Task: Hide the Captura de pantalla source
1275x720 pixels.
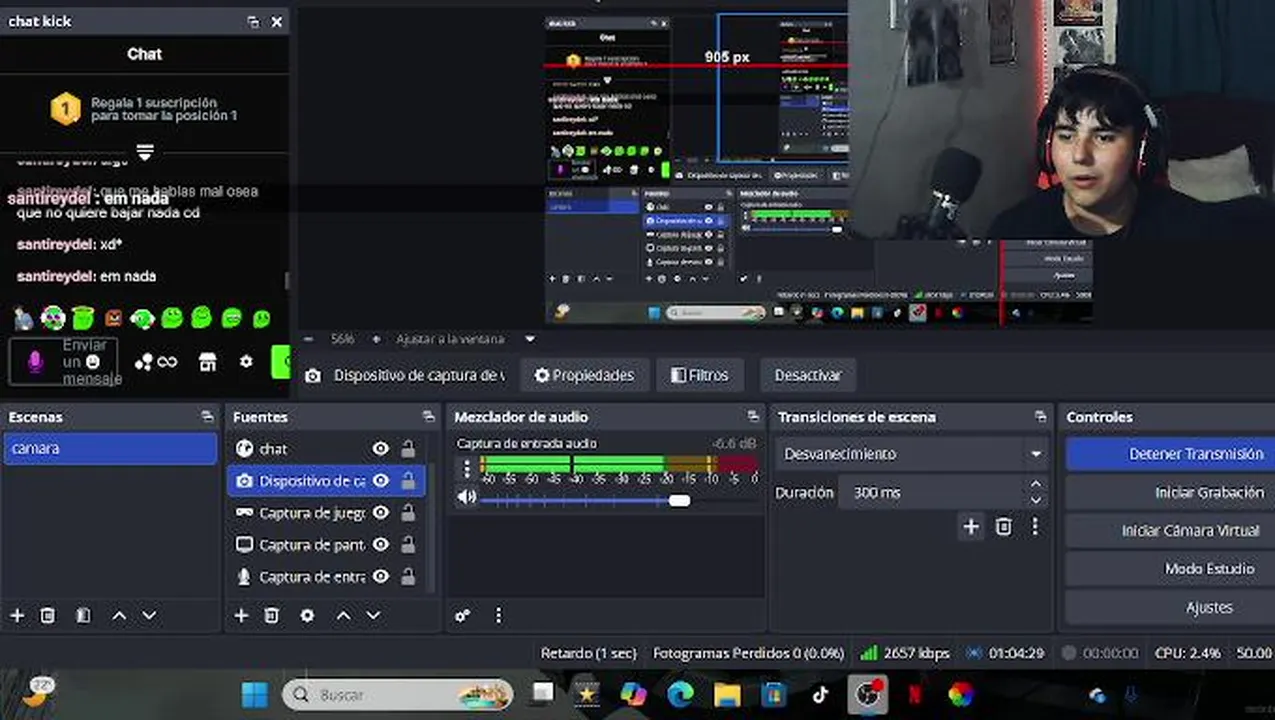Action: point(380,545)
